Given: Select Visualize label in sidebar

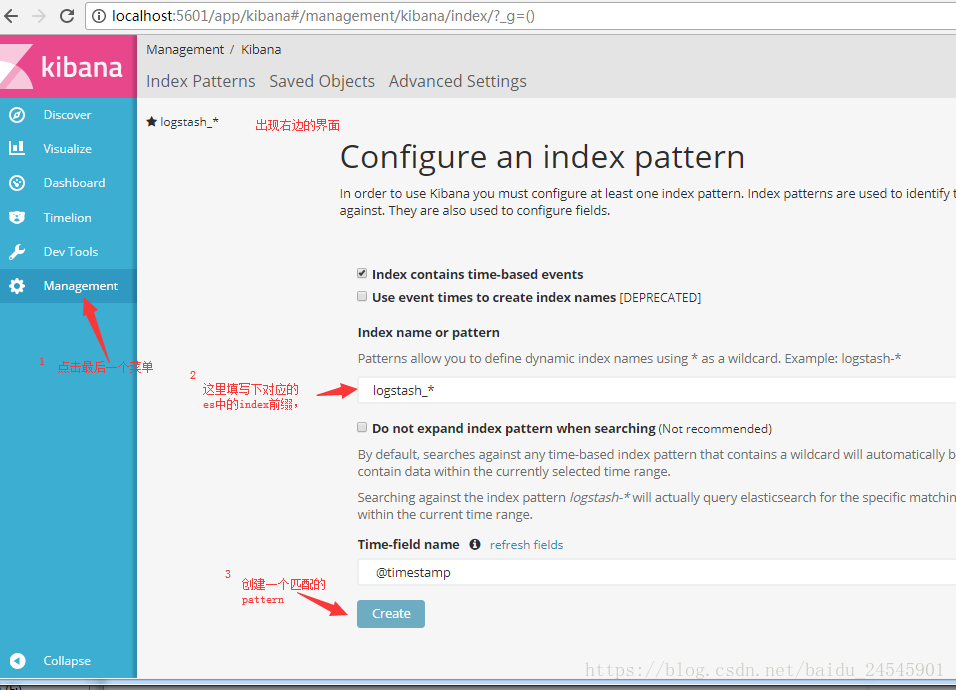Looking at the screenshot, I should tap(68, 149).
